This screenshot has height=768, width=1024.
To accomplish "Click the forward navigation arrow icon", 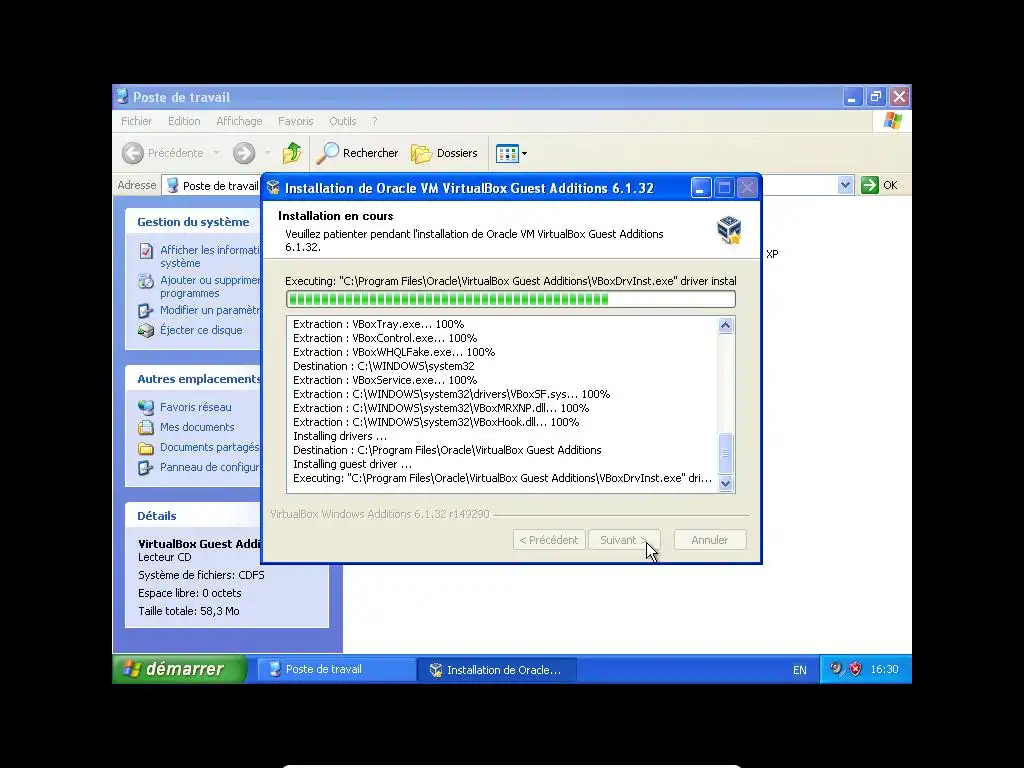I will [244, 153].
